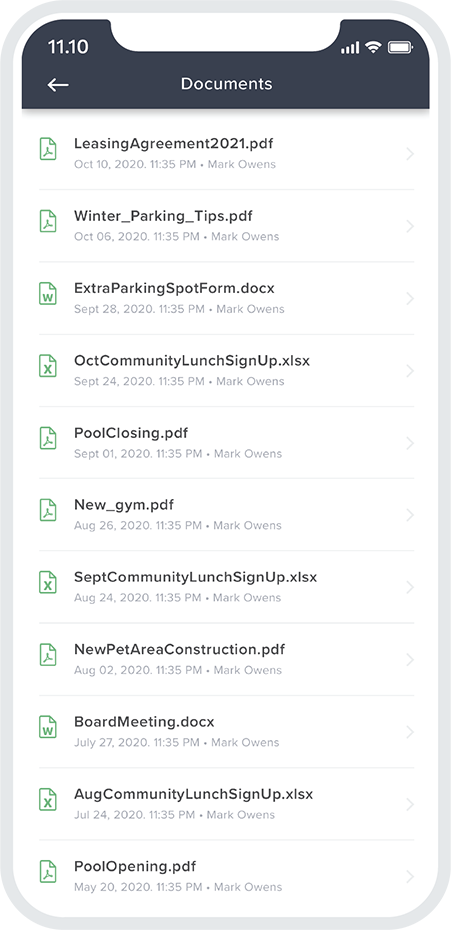This screenshot has width=451, height=930.
Task: Click PDF icon beside PoolOpening.pdf
Action: tap(48, 872)
